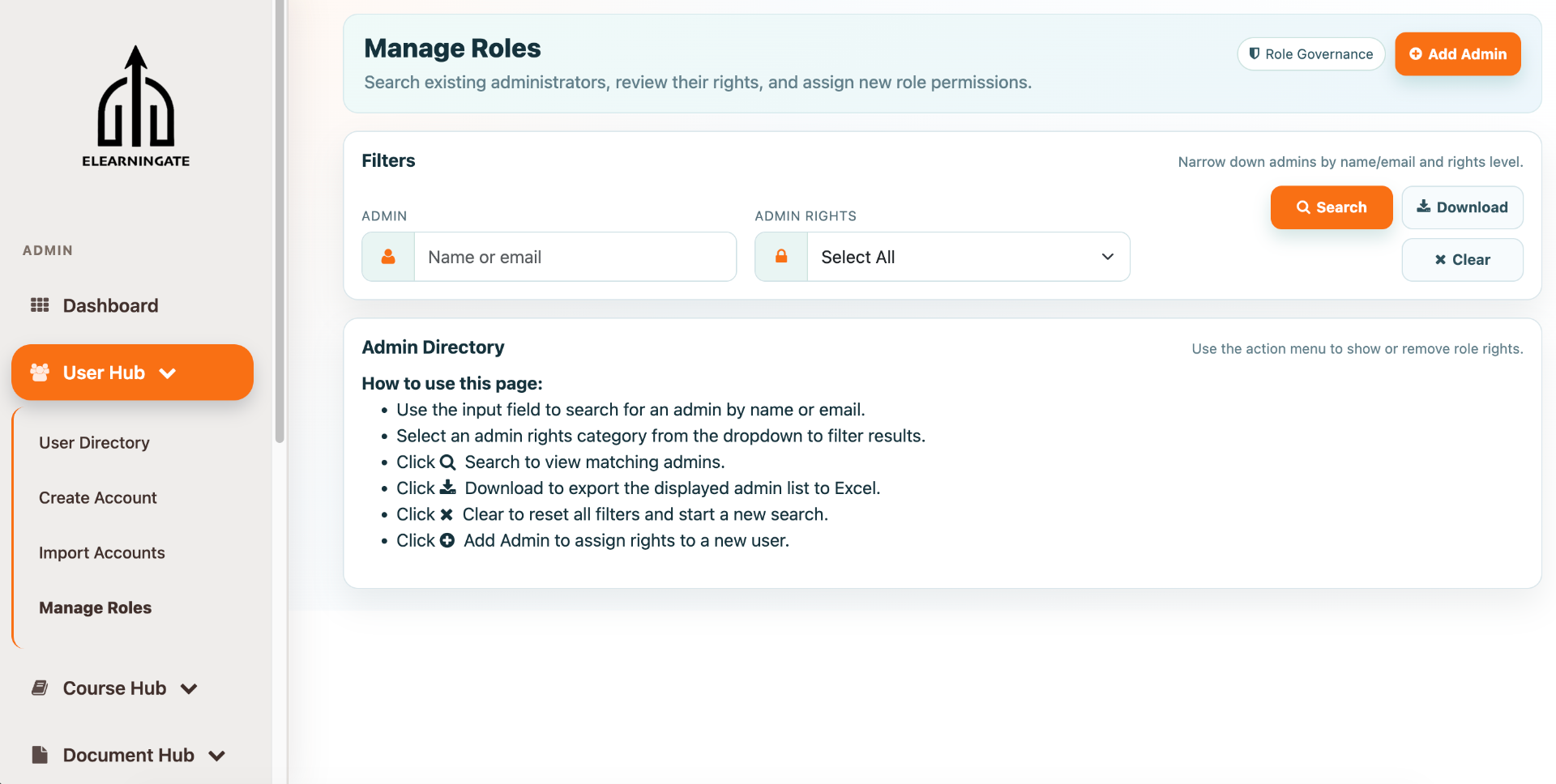The width and height of the screenshot is (1556, 784).
Task: Focus the Name or email input field
Action: click(x=575, y=257)
